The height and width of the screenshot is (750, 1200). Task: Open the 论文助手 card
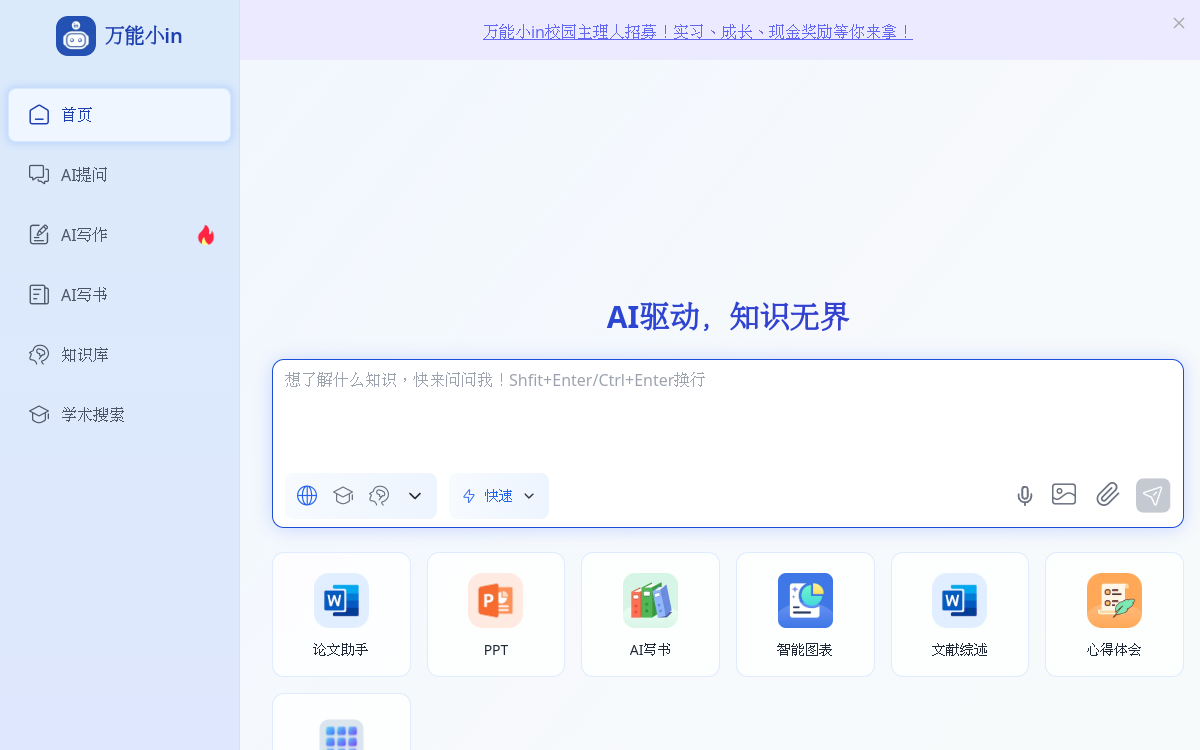[341, 614]
